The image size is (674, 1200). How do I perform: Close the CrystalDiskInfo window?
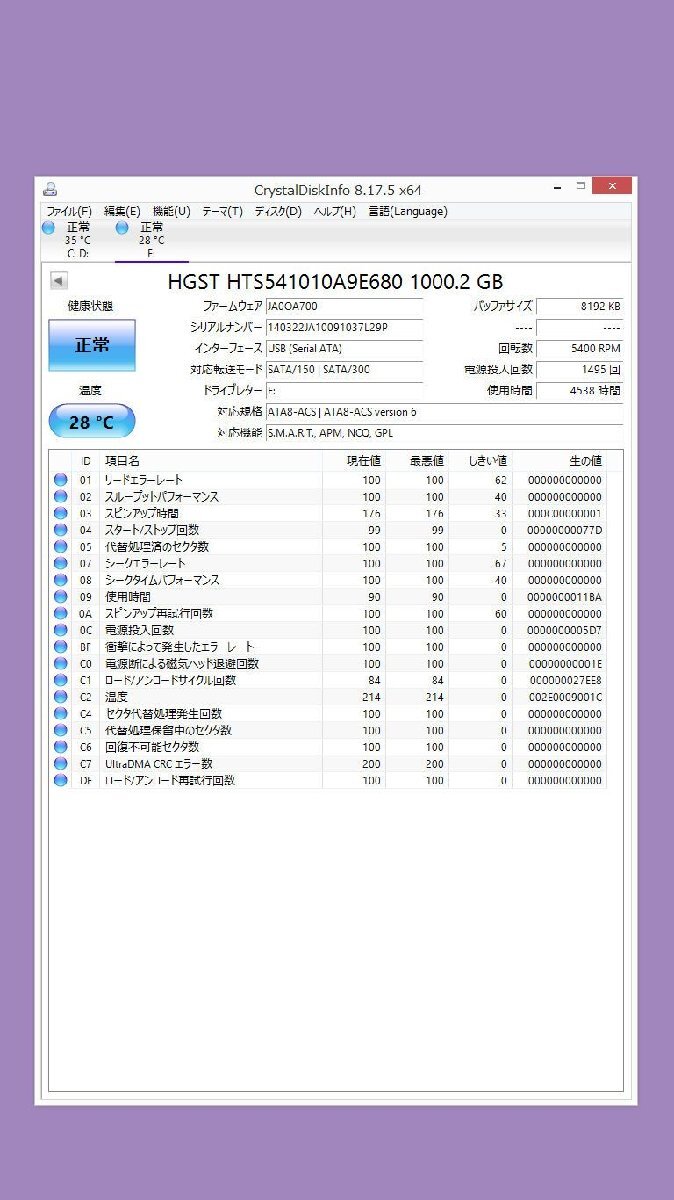tap(611, 186)
